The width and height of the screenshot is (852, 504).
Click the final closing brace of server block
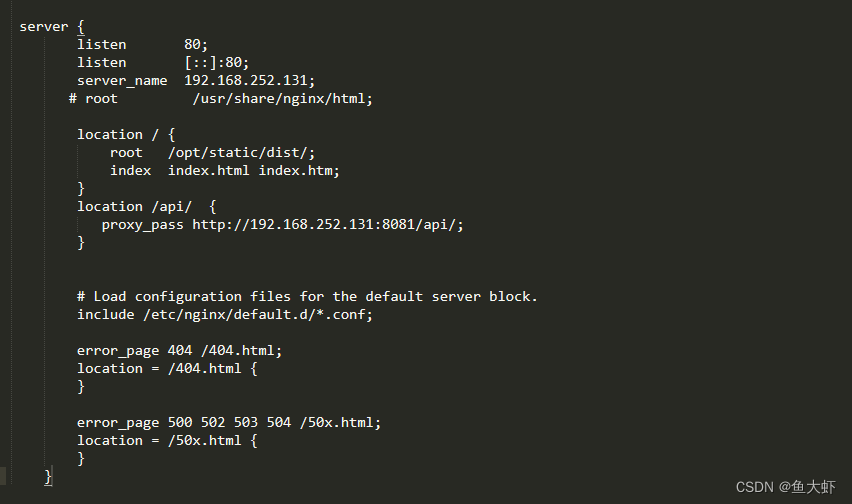pyautogui.click(x=48, y=477)
